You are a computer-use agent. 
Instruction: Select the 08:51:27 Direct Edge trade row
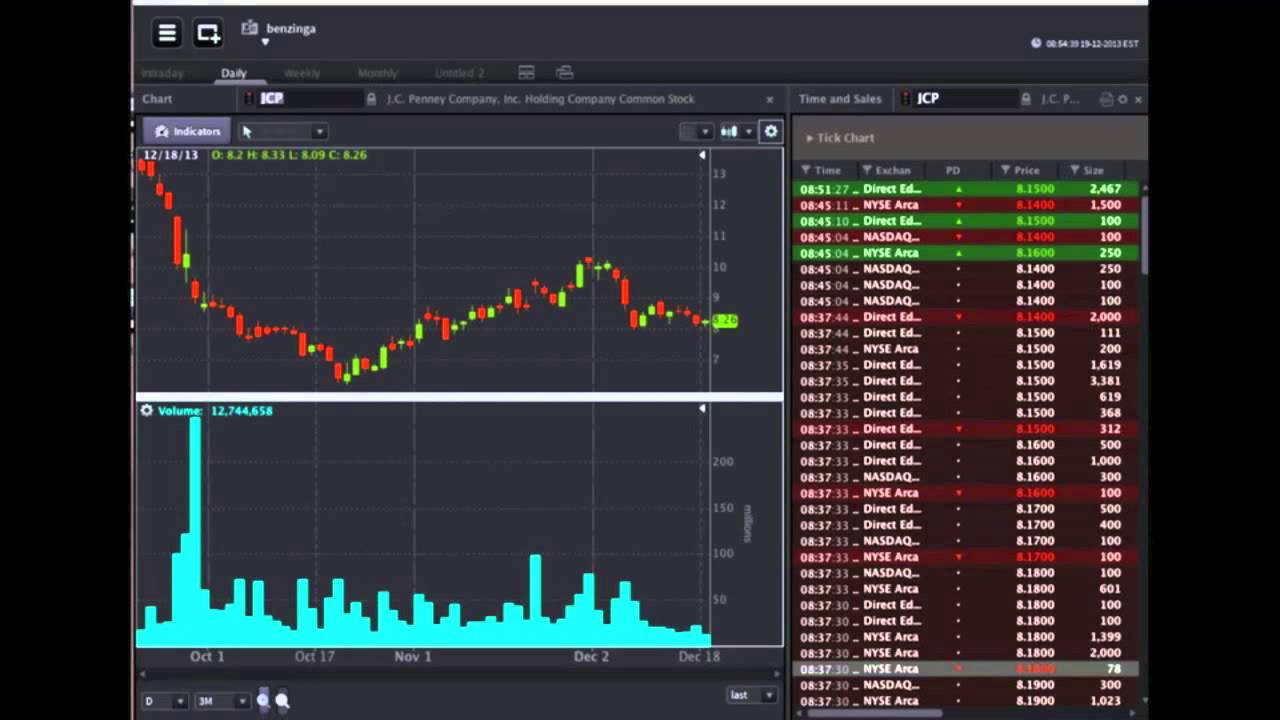click(966, 189)
